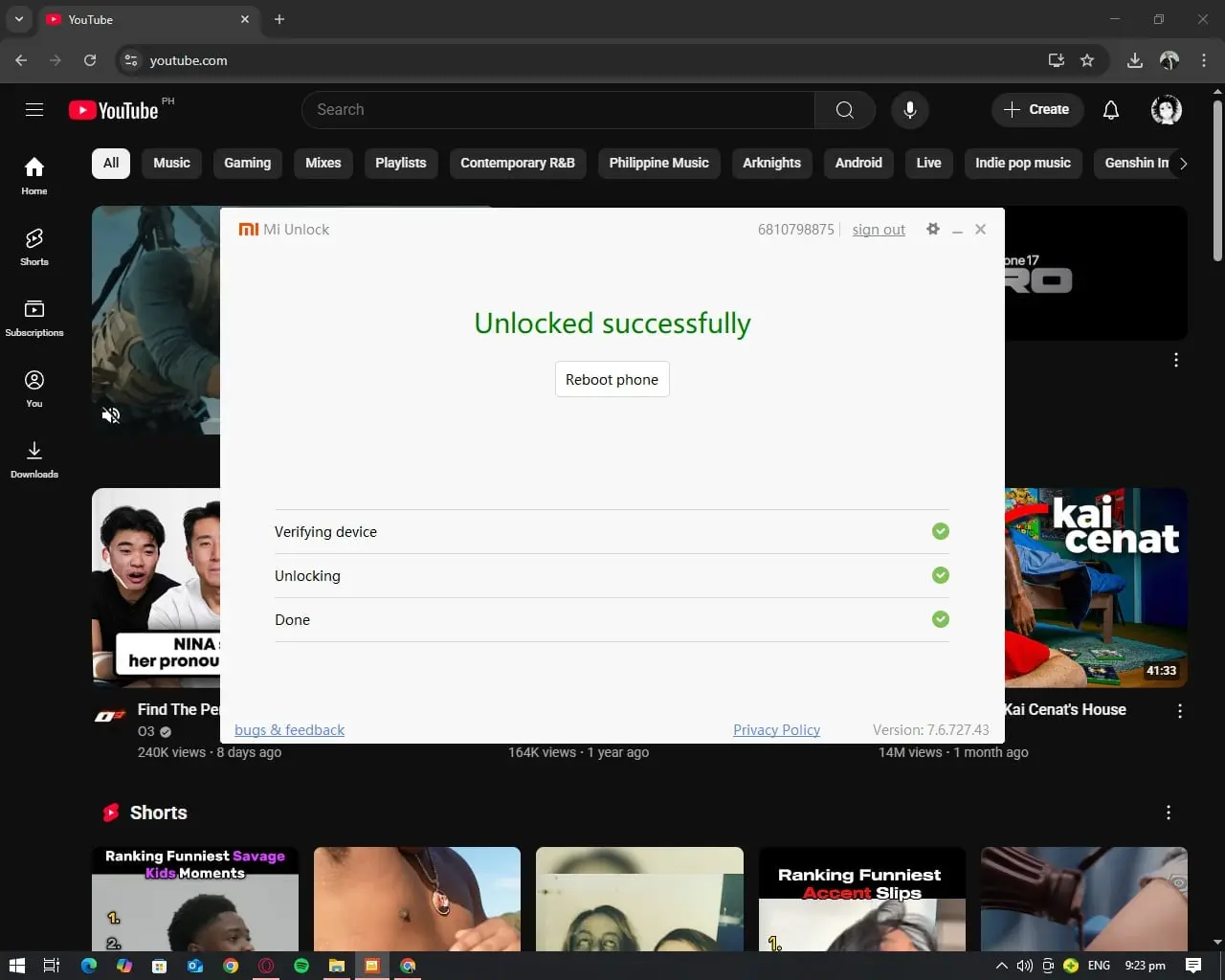Minimize the Mi Unlock window
Image resolution: width=1225 pixels, height=980 pixels.
957,230
